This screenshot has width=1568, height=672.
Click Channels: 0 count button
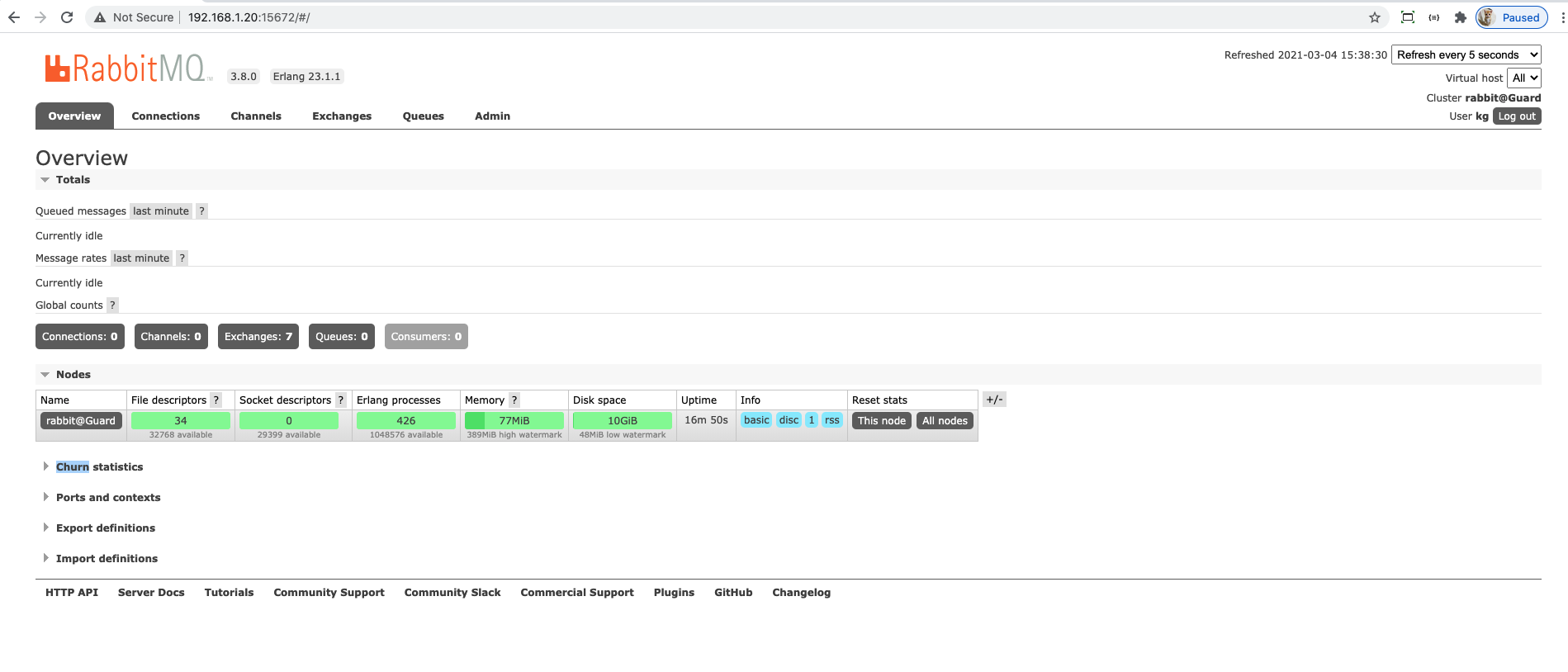(171, 337)
